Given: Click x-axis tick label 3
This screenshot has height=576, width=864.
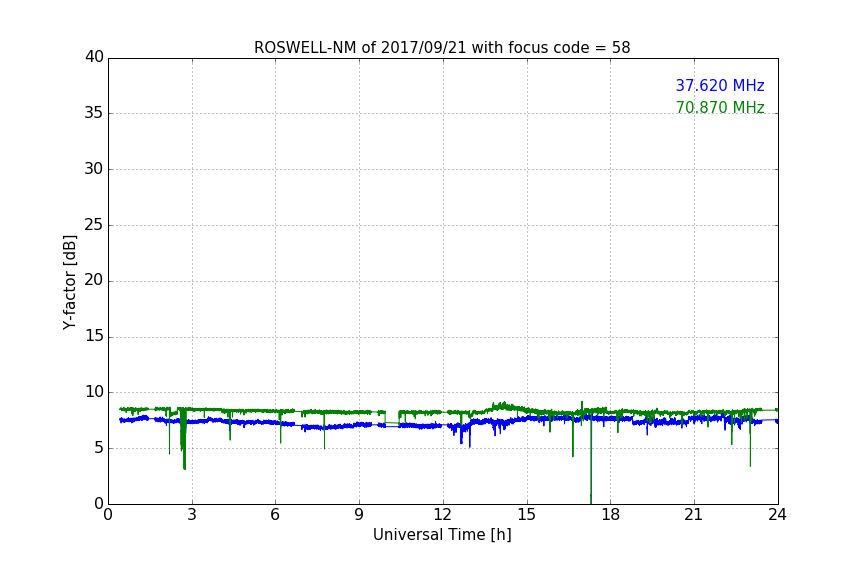Looking at the screenshot, I should tap(192, 515).
